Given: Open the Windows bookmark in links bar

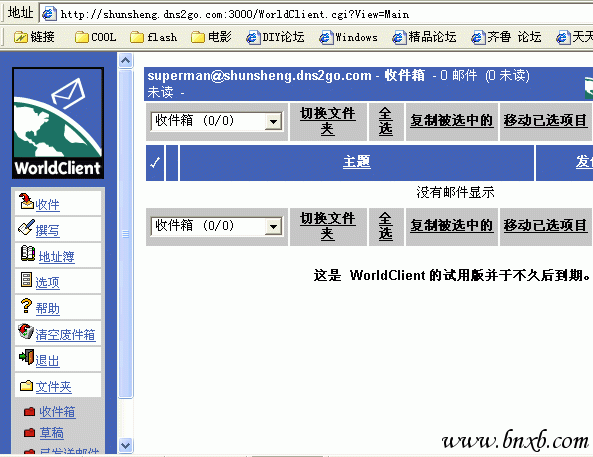Looking at the screenshot, I should 348,37.
